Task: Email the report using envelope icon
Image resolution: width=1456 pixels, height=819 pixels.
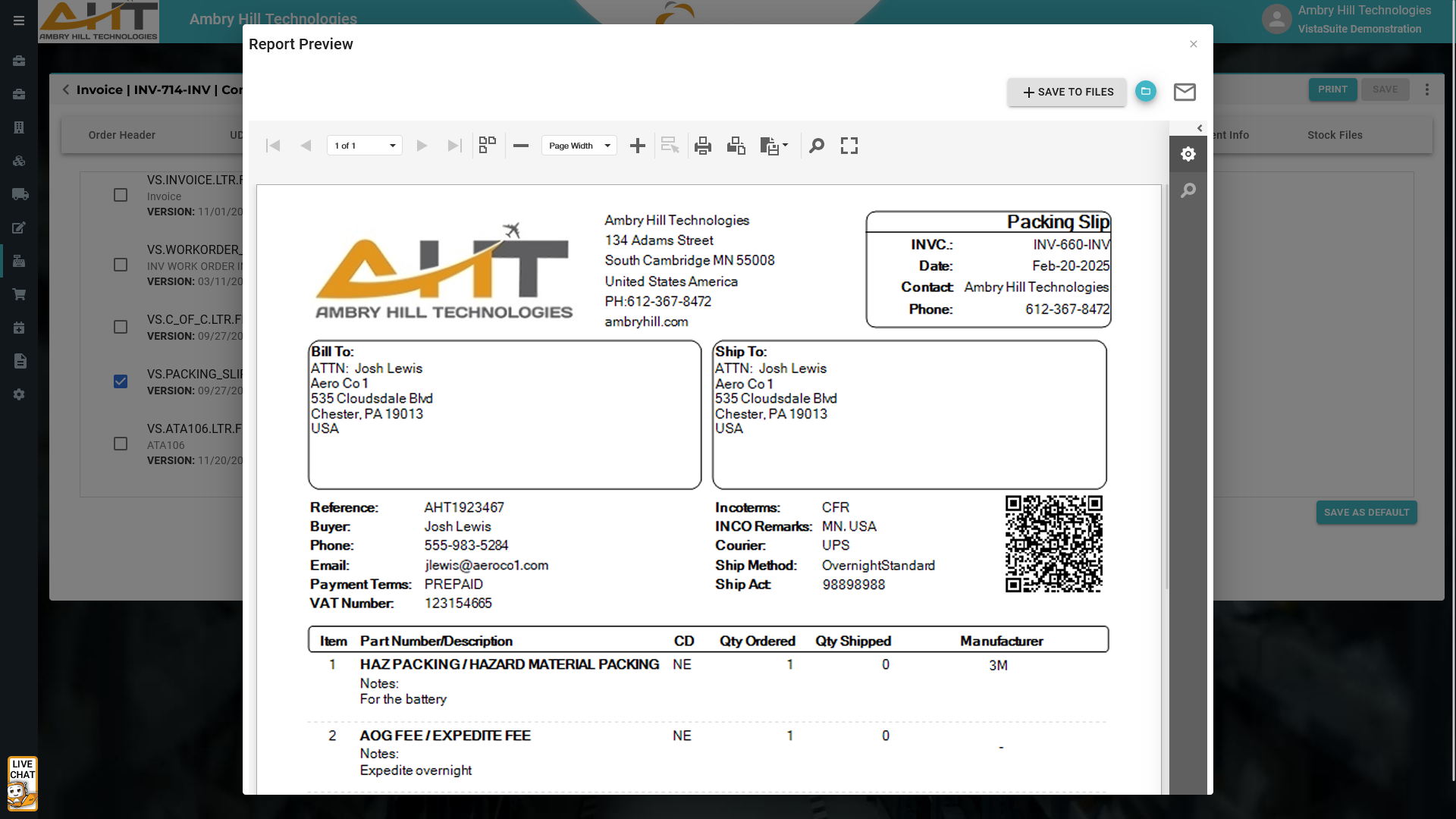Action: 1185,92
